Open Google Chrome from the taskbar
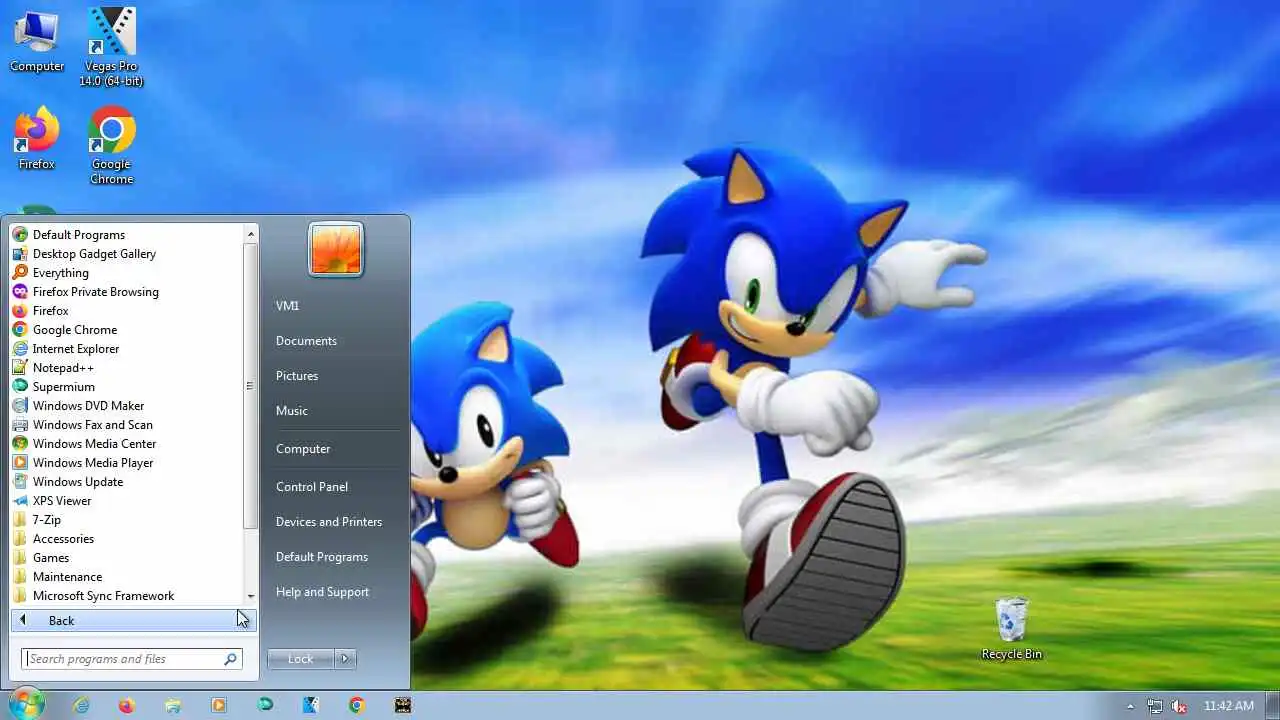This screenshot has height=720, width=1280. (357, 705)
